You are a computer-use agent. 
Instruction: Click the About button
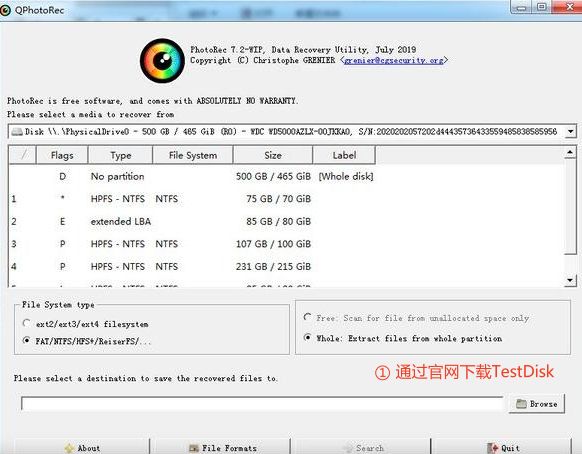[82, 447]
